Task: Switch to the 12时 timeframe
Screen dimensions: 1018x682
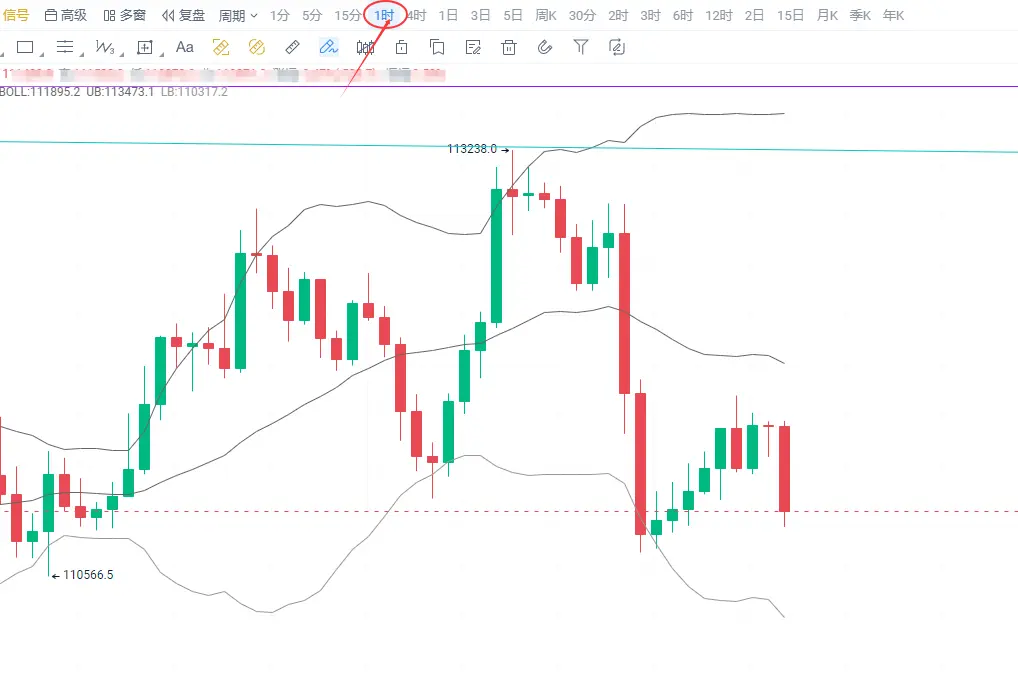Action: coord(719,16)
